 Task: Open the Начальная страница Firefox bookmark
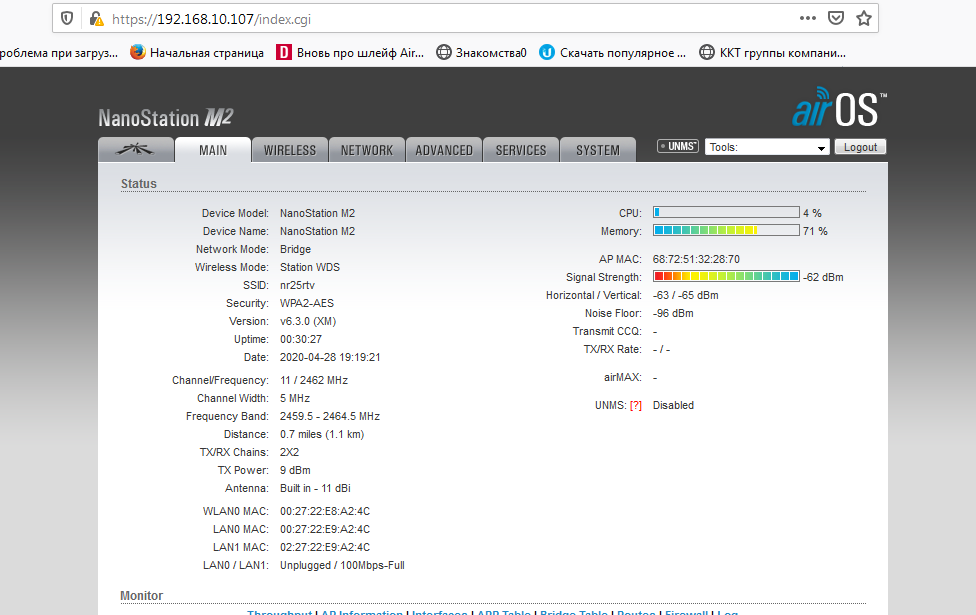tap(197, 53)
